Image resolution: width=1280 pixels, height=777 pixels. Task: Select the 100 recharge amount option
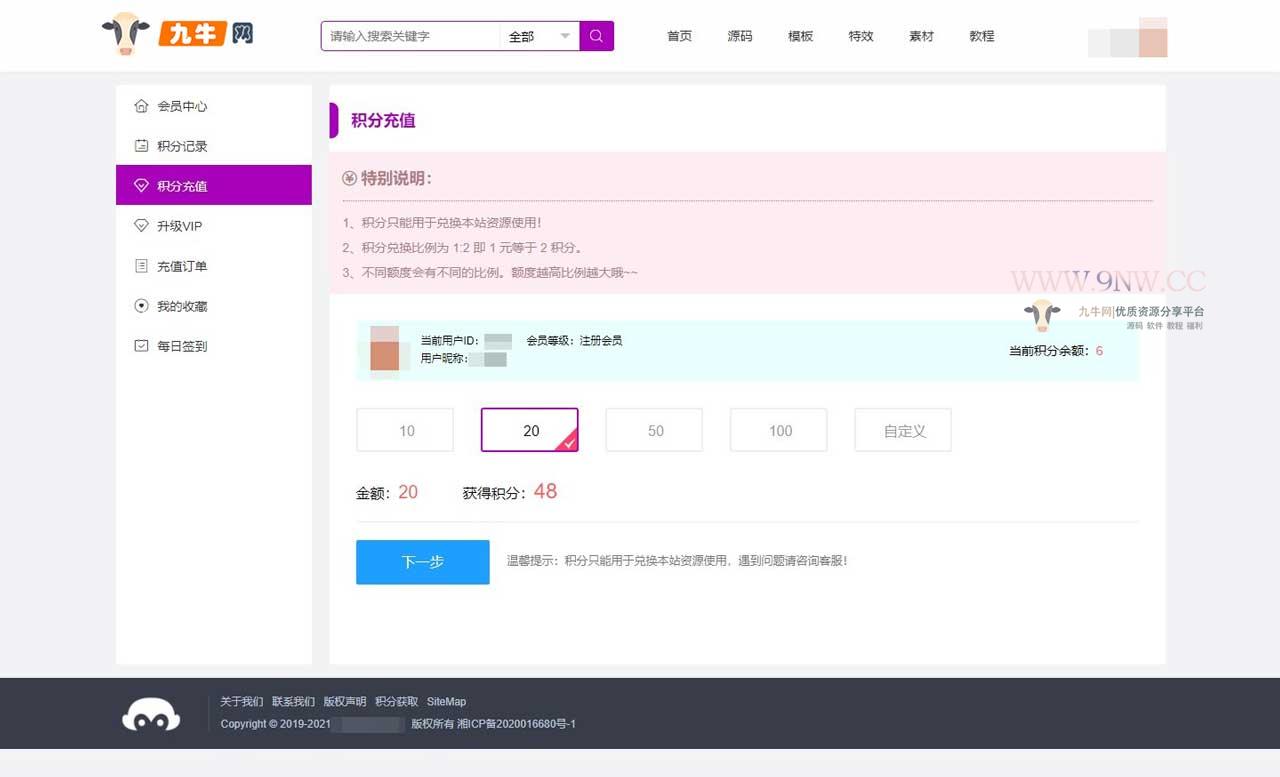(x=779, y=430)
